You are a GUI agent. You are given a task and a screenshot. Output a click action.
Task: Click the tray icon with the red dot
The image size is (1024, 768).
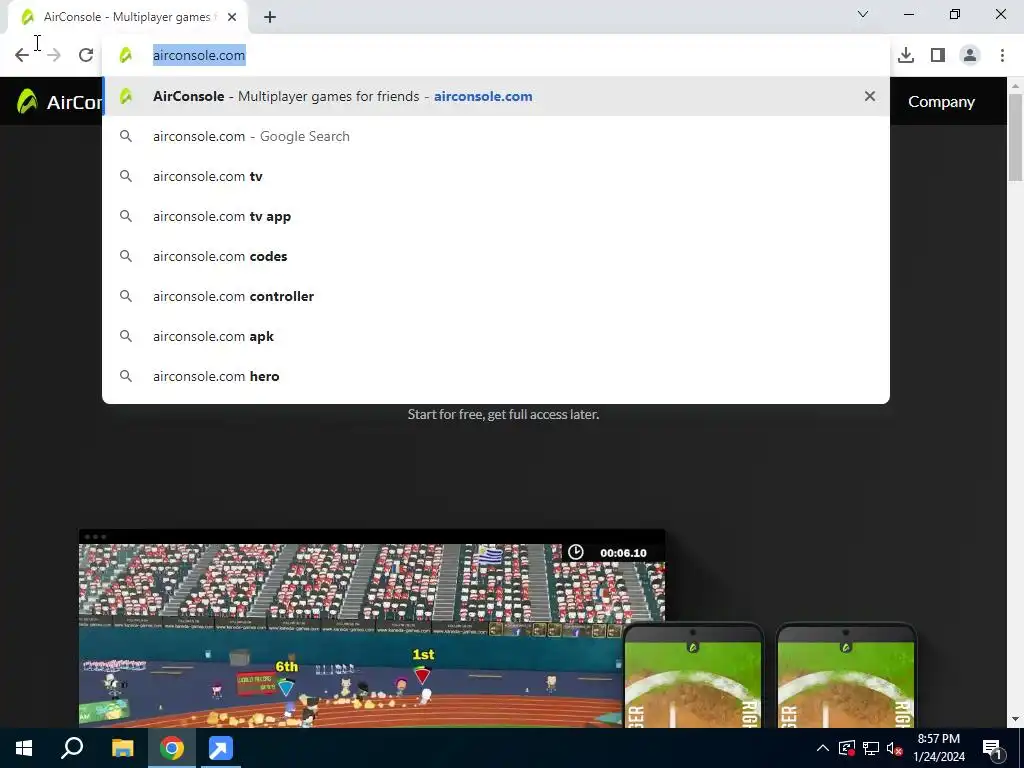point(847,748)
